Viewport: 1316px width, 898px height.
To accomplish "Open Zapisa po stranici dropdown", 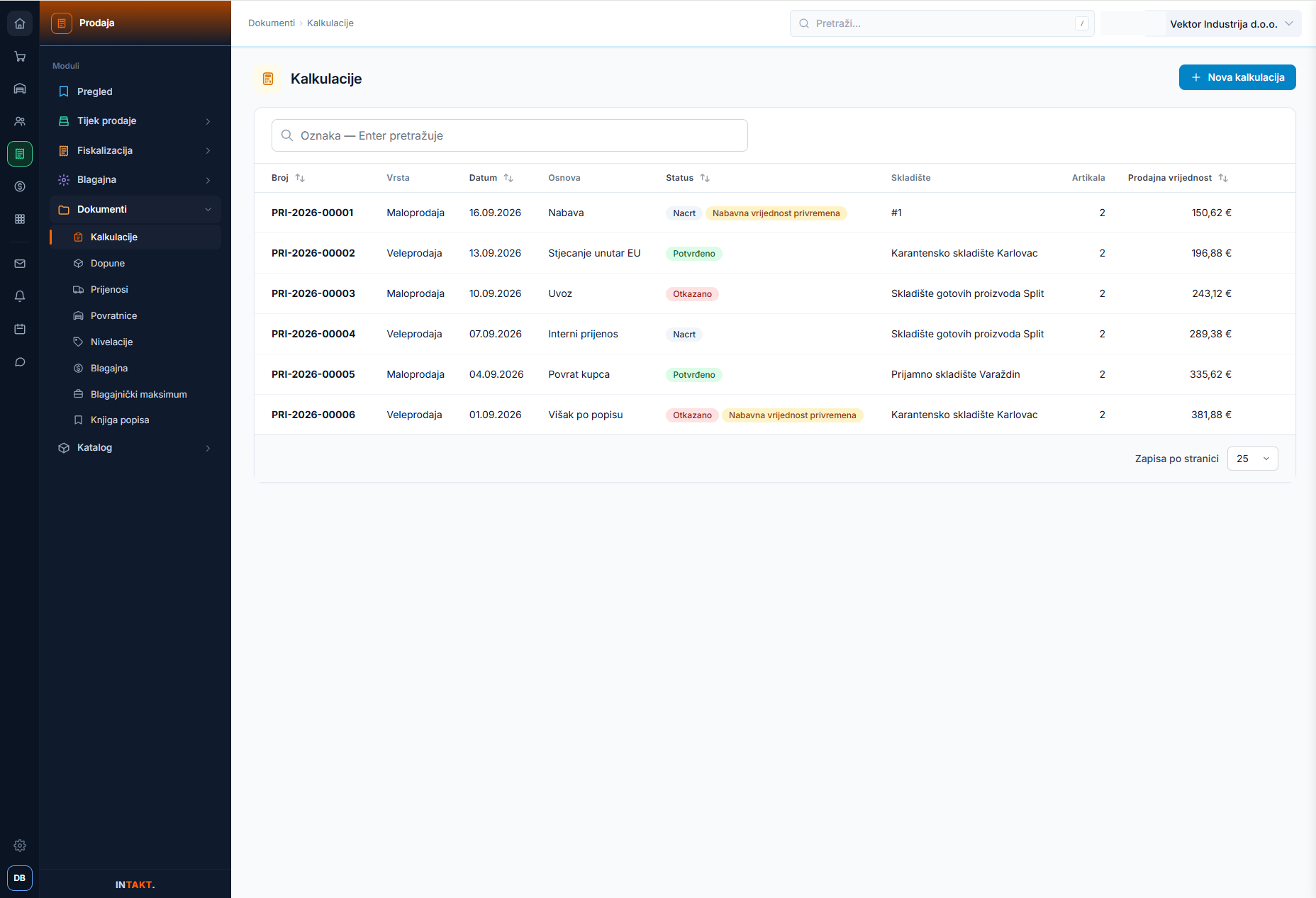I will click(1252, 459).
